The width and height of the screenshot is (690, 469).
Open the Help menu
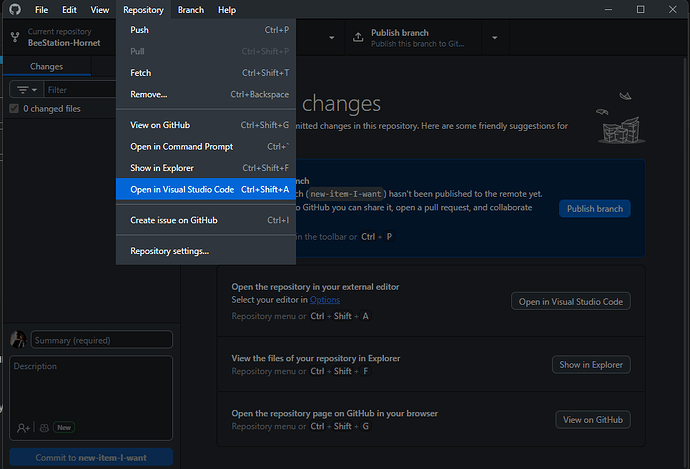point(227,10)
